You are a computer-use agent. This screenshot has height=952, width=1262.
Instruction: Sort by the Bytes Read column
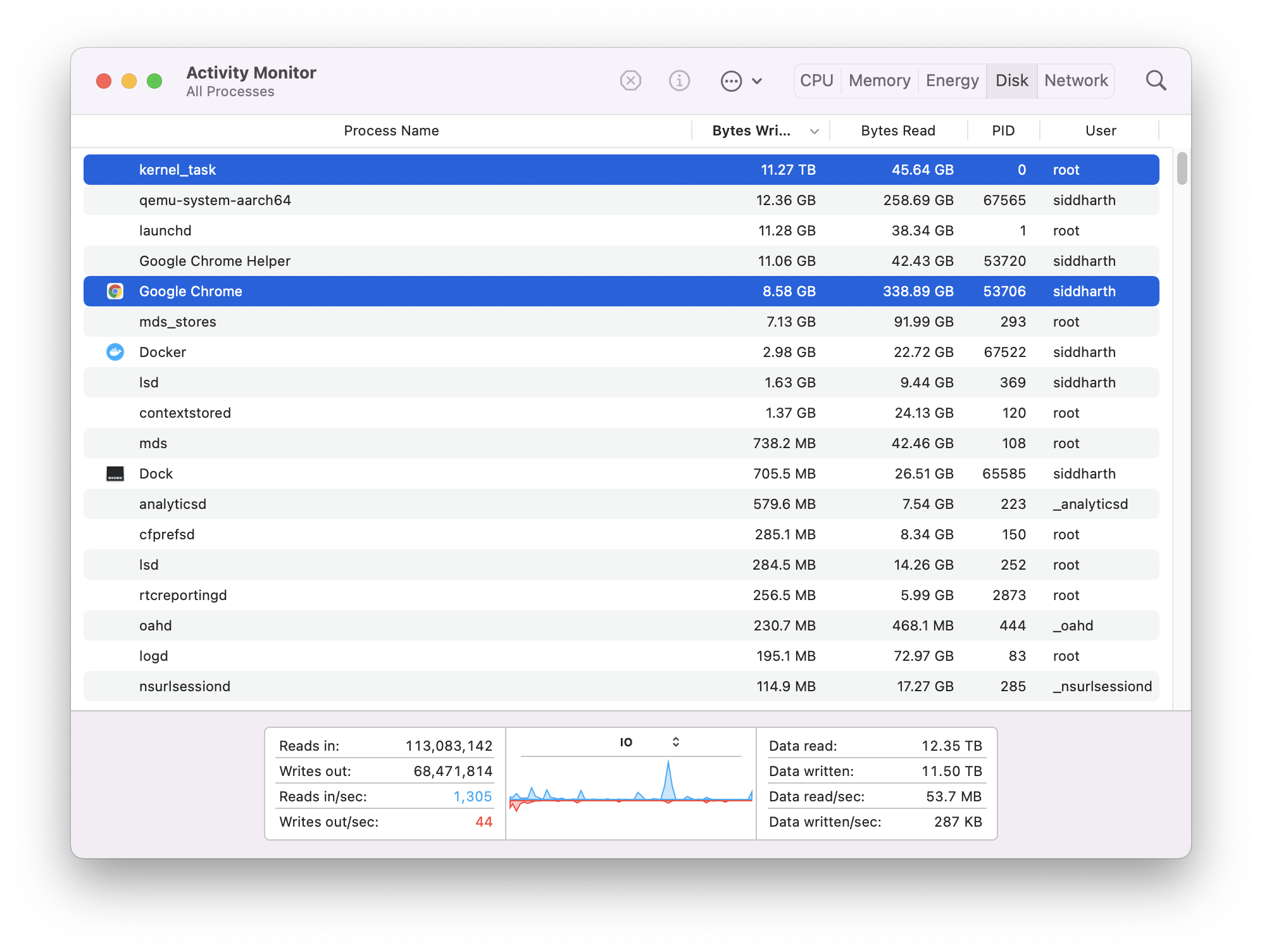pos(897,131)
